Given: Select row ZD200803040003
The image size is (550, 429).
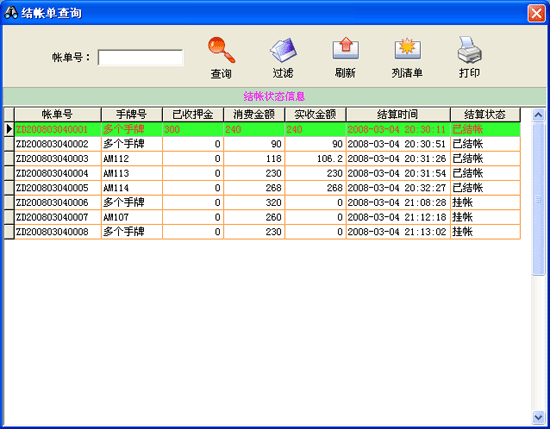Looking at the screenshot, I should click(x=267, y=159).
